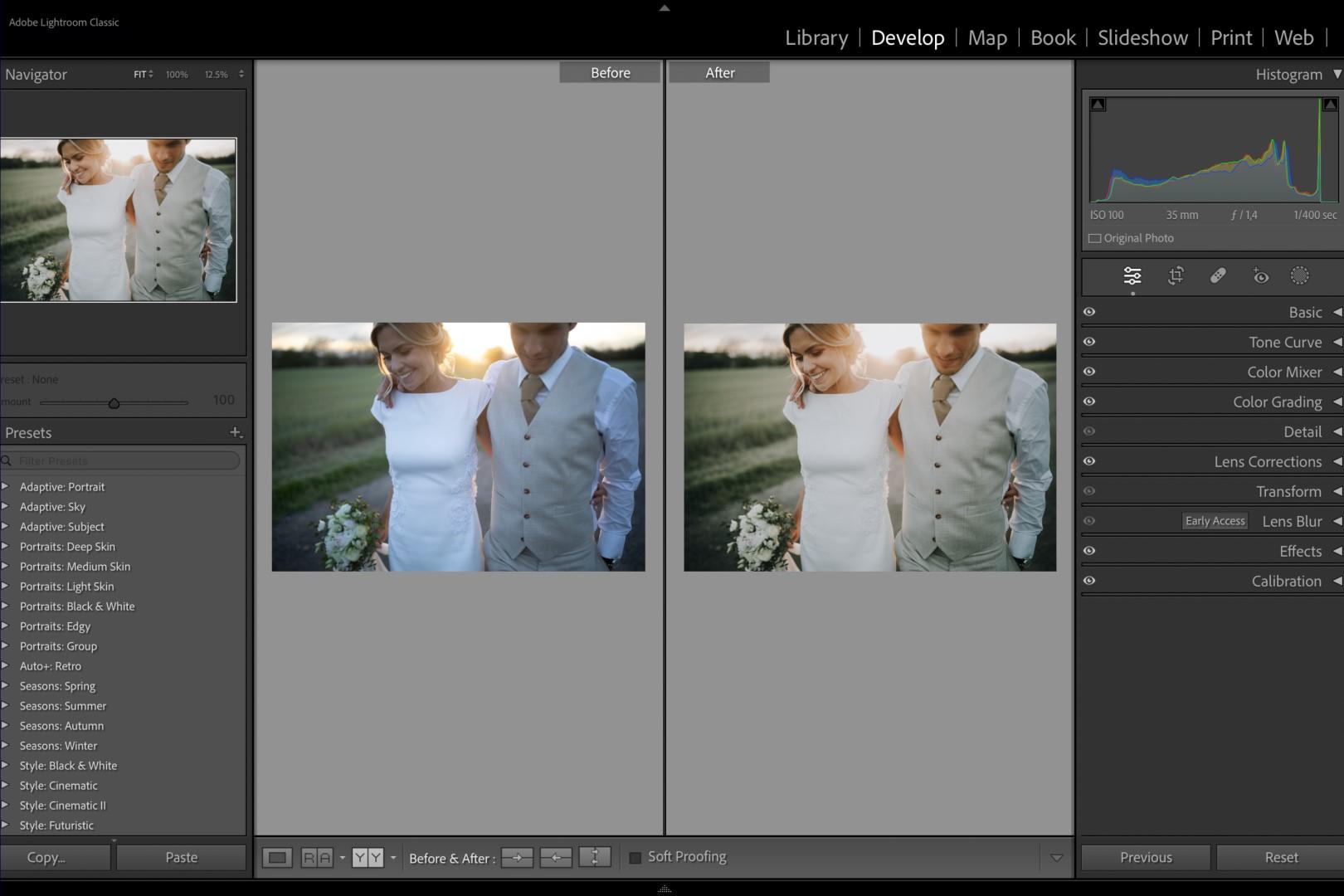The width and height of the screenshot is (1344, 896).
Task: Toggle Basic panel visibility eye
Action: point(1089,312)
